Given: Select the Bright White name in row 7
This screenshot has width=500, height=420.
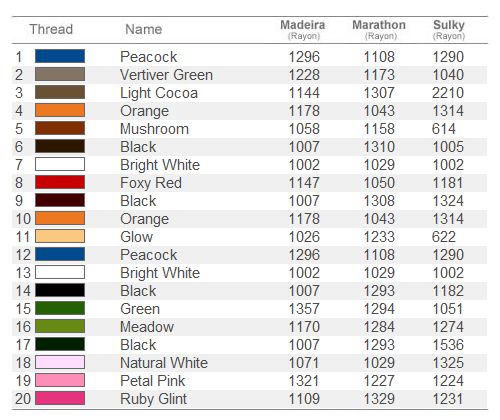Looking at the screenshot, I should pyautogui.click(x=160, y=165).
